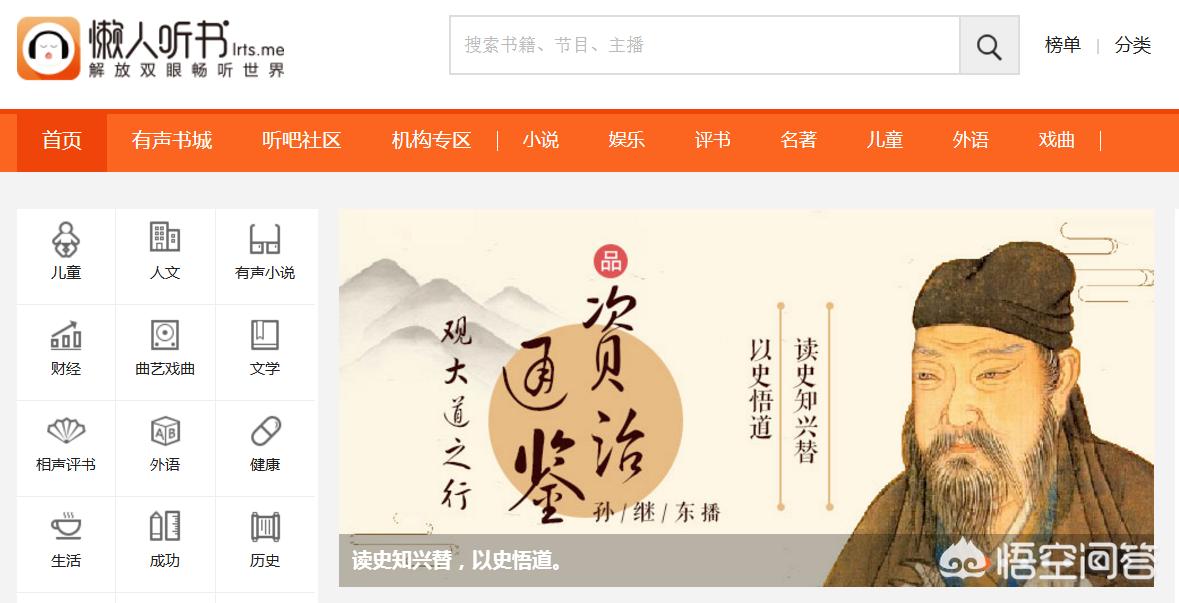Go to the 首页 tab
The height and width of the screenshot is (603, 1179).
(x=62, y=141)
